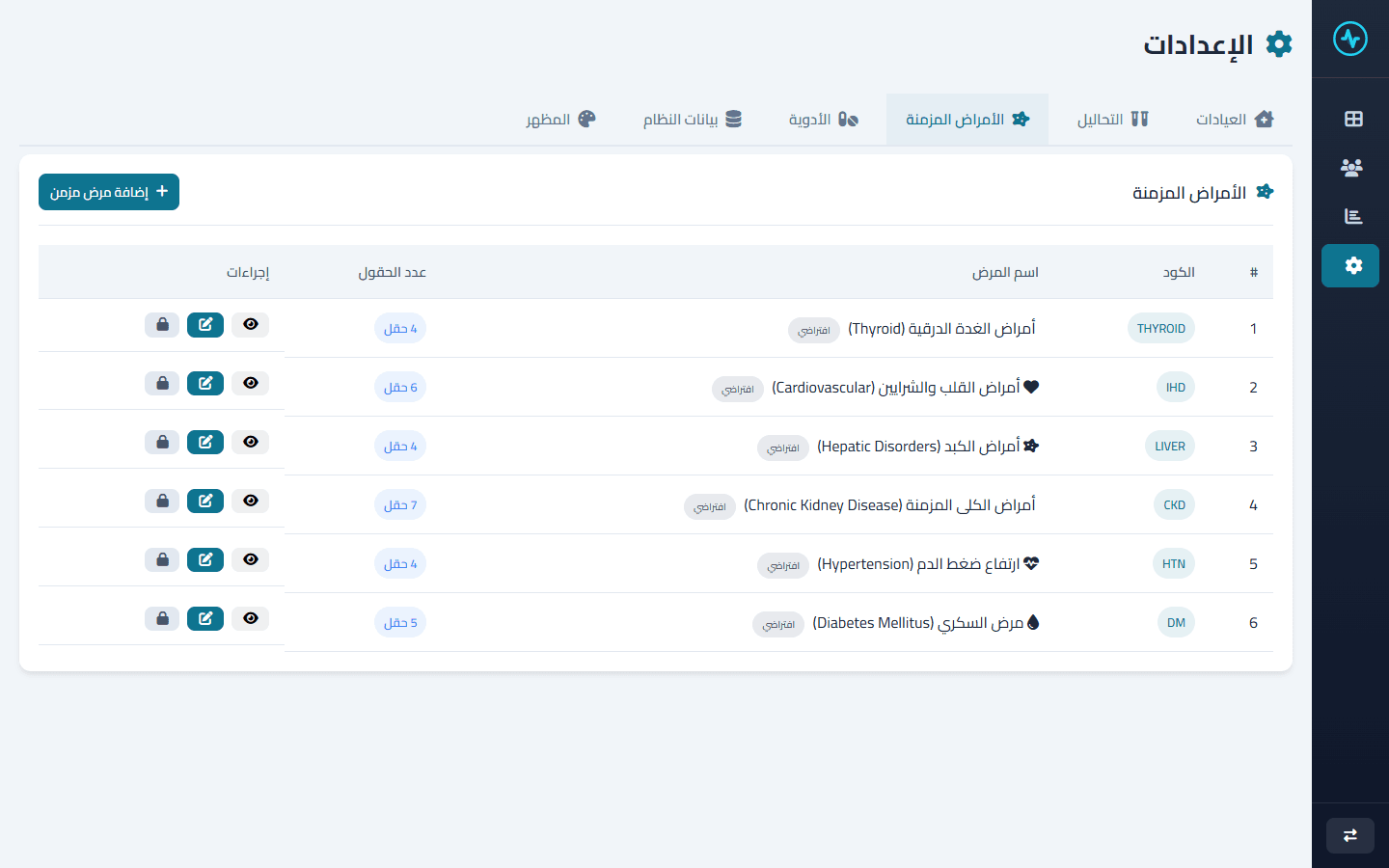Image resolution: width=1389 pixels, height=868 pixels.
Task: Click the CKD code badge
Action: click(1174, 505)
